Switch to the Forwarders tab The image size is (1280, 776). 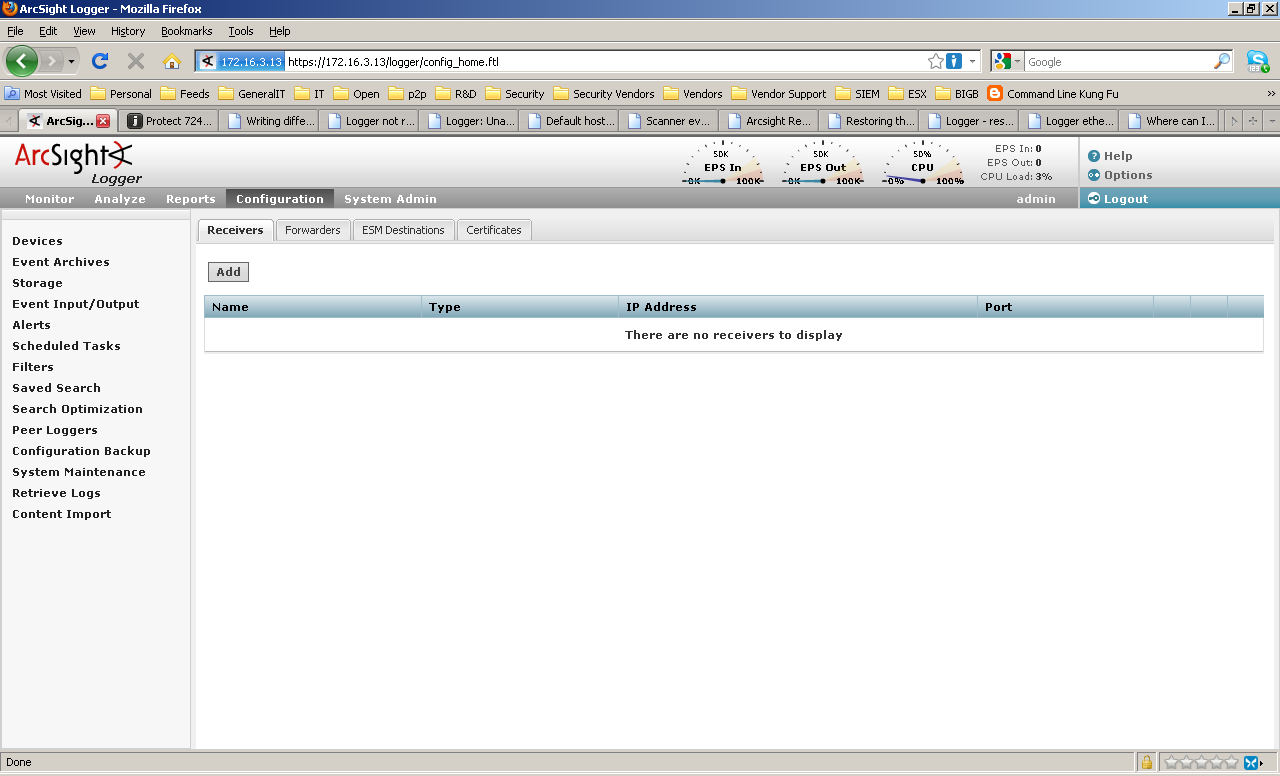tap(313, 230)
